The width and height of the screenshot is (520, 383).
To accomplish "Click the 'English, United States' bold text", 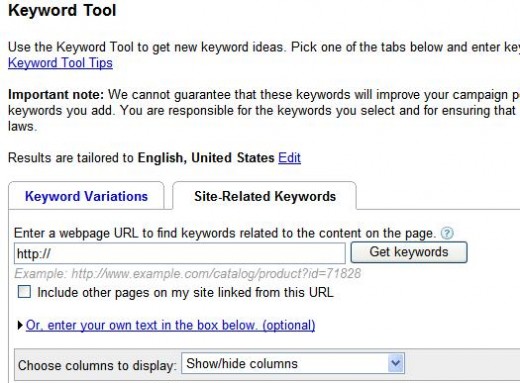I will coord(206,158).
